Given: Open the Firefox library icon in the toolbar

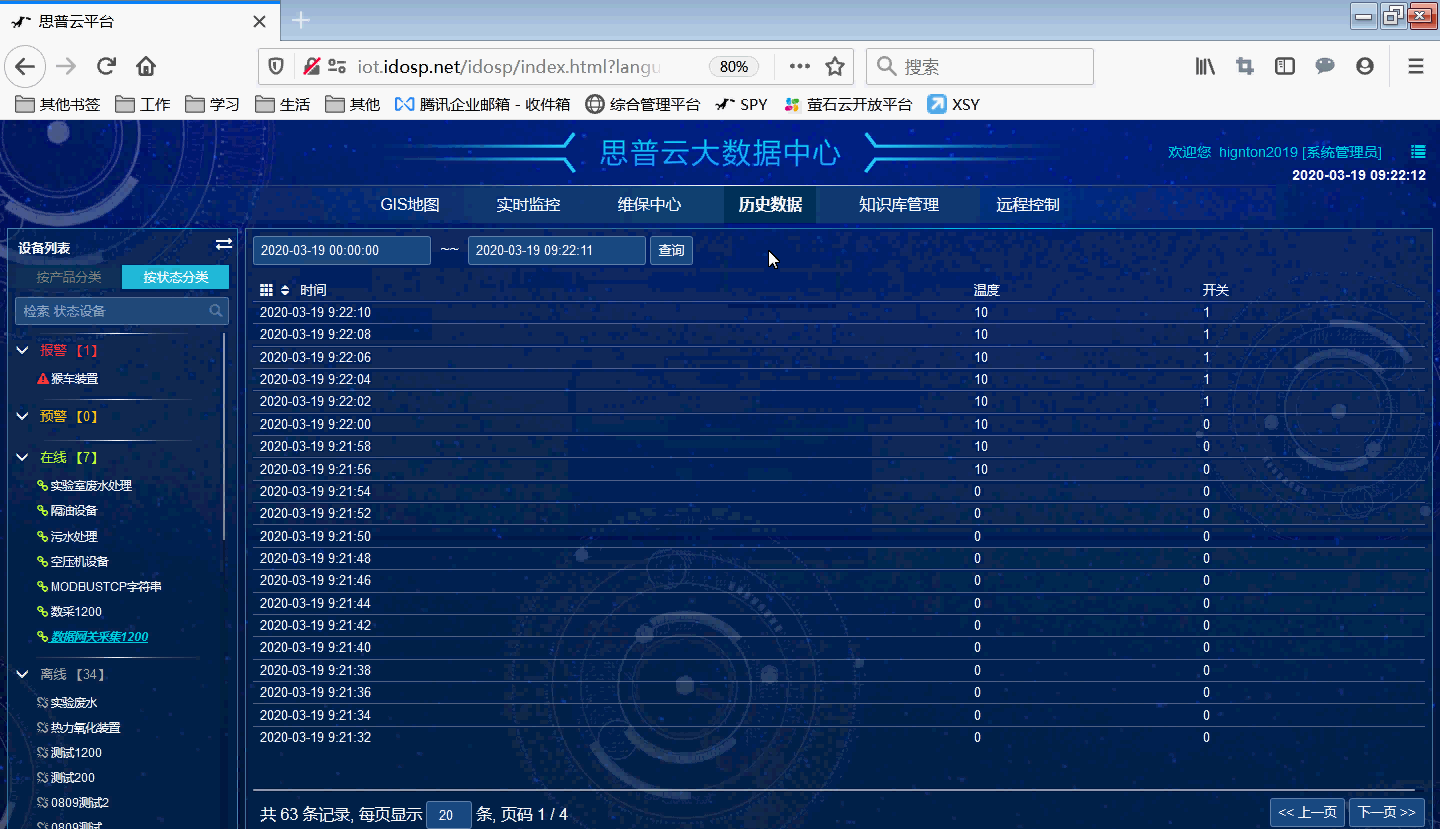Looking at the screenshot, I should pyautogui.click(x=1204, y=66).
